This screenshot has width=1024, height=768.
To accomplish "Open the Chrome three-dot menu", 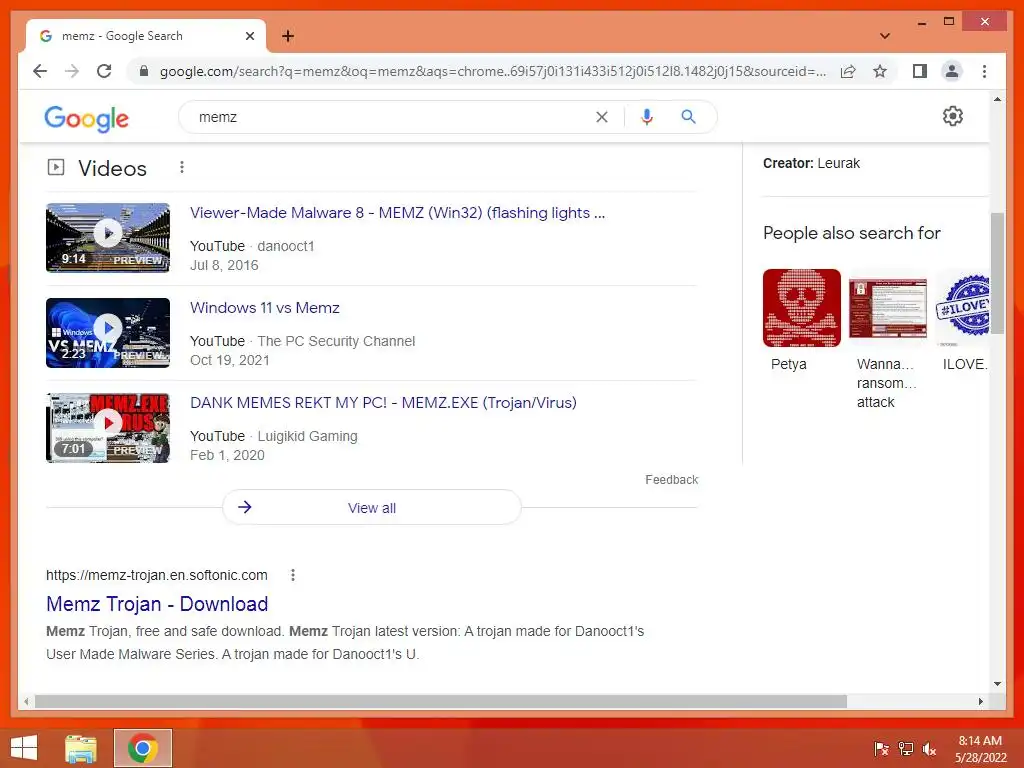I will click(984, 71).
